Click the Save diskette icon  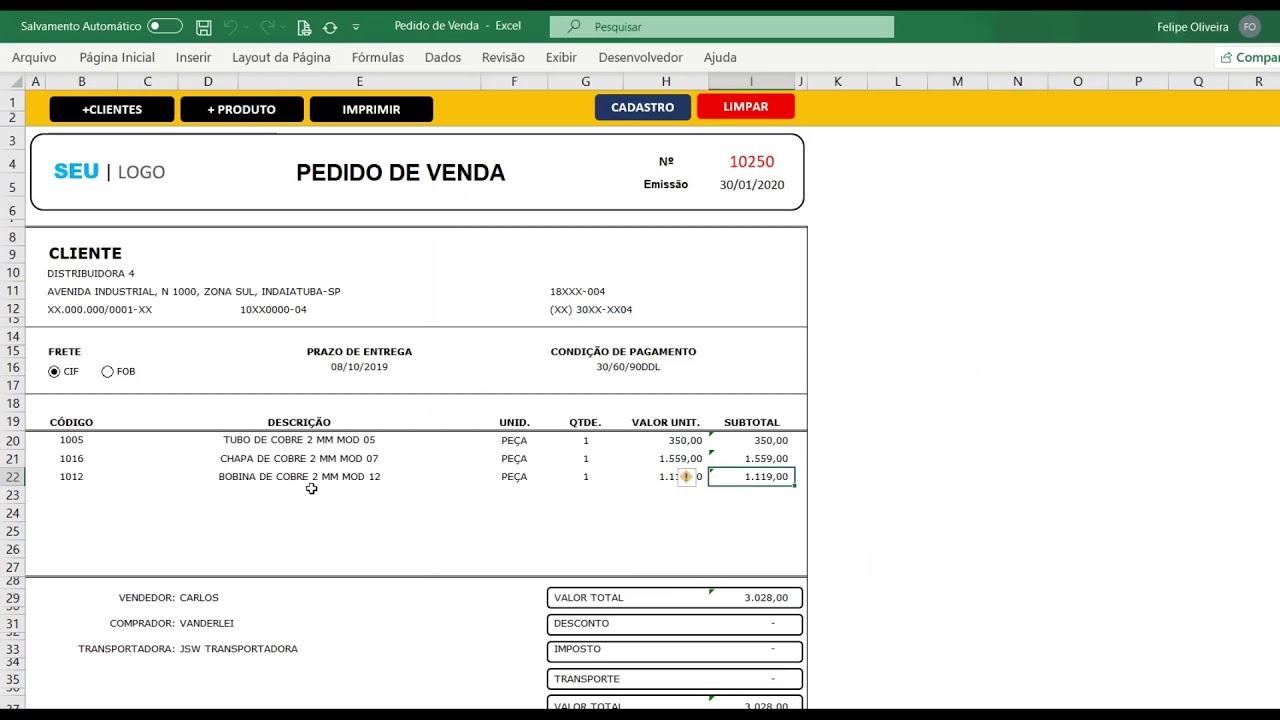pyautogui.click(x=204, y=27)
